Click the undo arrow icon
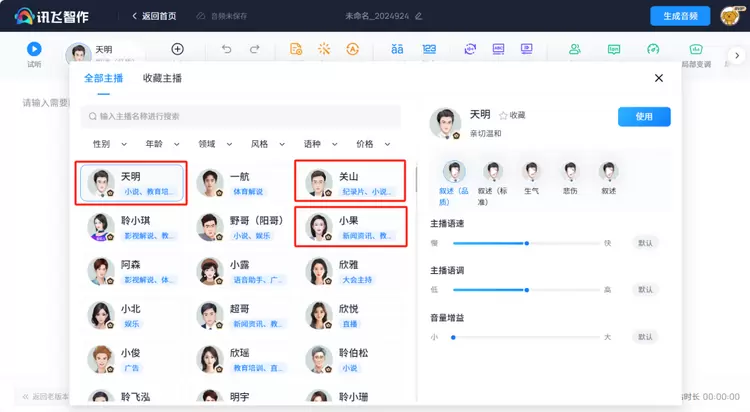The width and height of the screenshot is (750, 412). coord(226,49)
